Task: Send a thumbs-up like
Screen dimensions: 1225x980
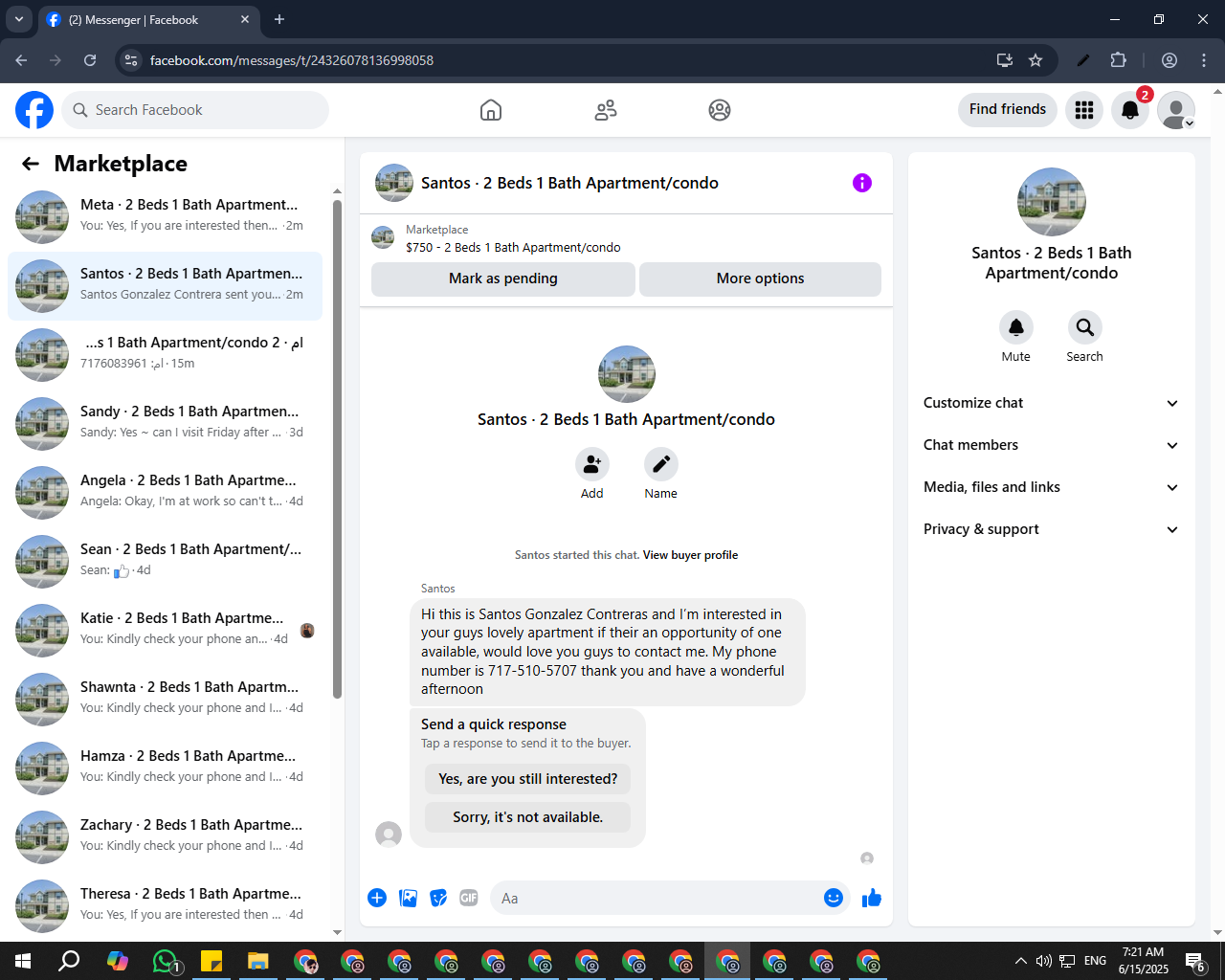Action: point(872,898)
